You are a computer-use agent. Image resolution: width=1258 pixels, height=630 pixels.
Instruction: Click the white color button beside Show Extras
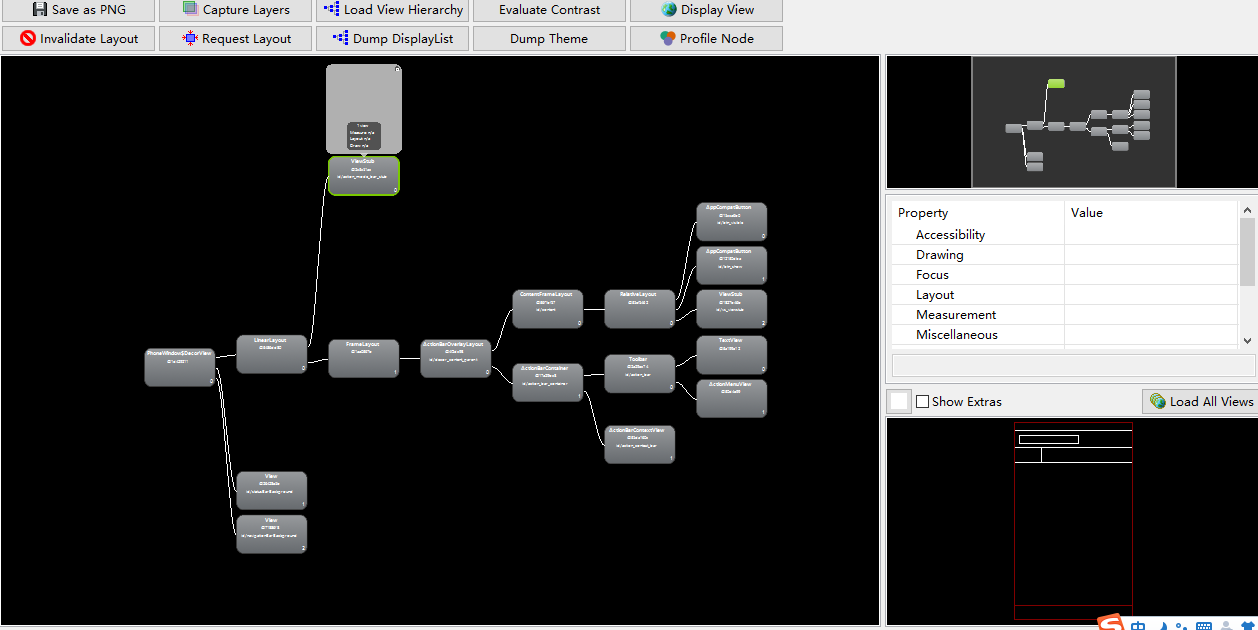pyautogui.click(x=900, y=401)
